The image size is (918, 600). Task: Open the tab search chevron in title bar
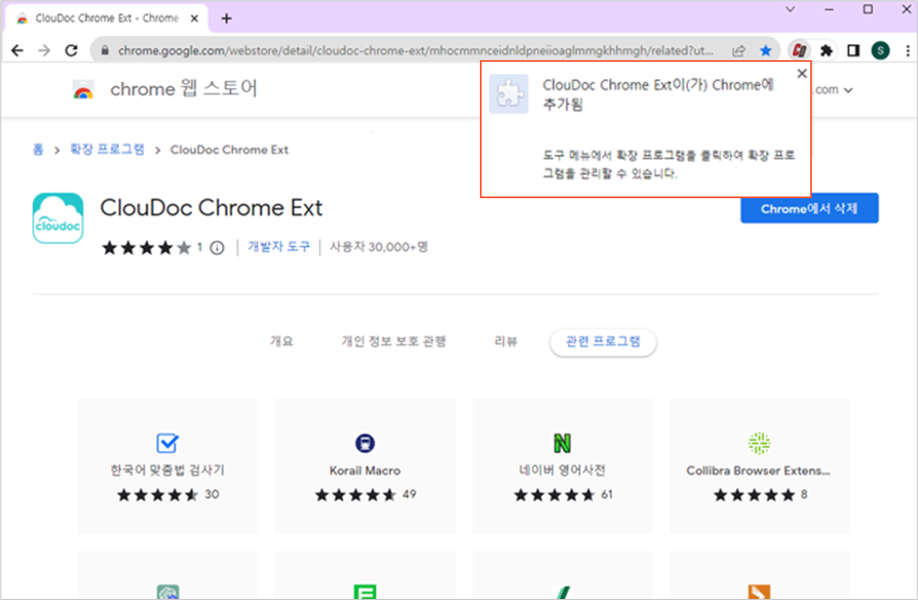(790, 9)
